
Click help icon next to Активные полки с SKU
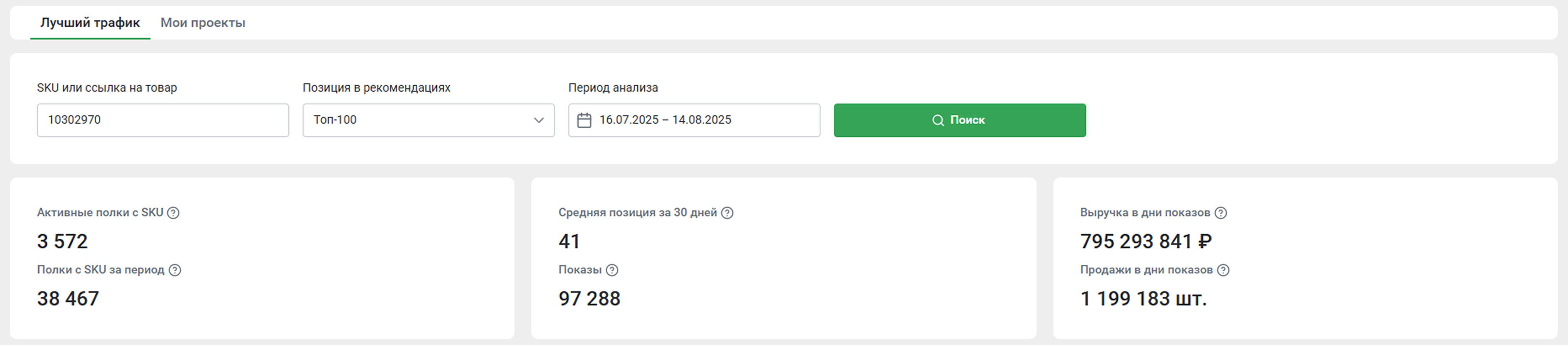(x=174, y=213)
